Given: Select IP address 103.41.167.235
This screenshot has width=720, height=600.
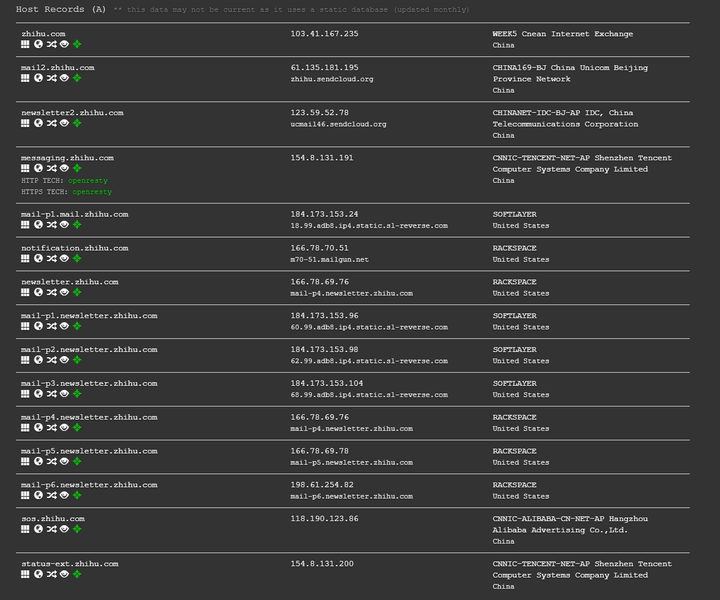Looking at the screenshot, I should click(324, 34).
